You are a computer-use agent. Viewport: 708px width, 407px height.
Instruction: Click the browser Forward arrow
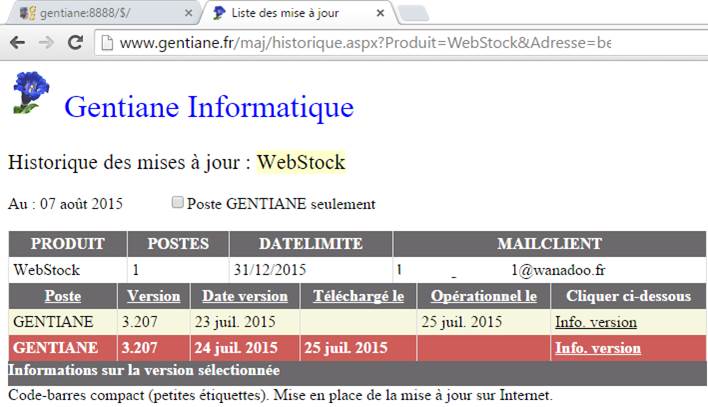tap(46, 42)
